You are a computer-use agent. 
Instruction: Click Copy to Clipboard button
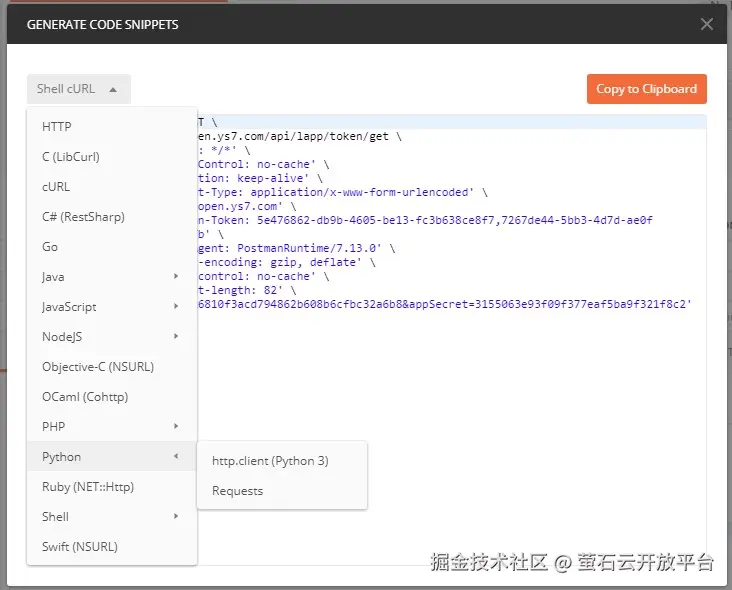pos(647,89)
